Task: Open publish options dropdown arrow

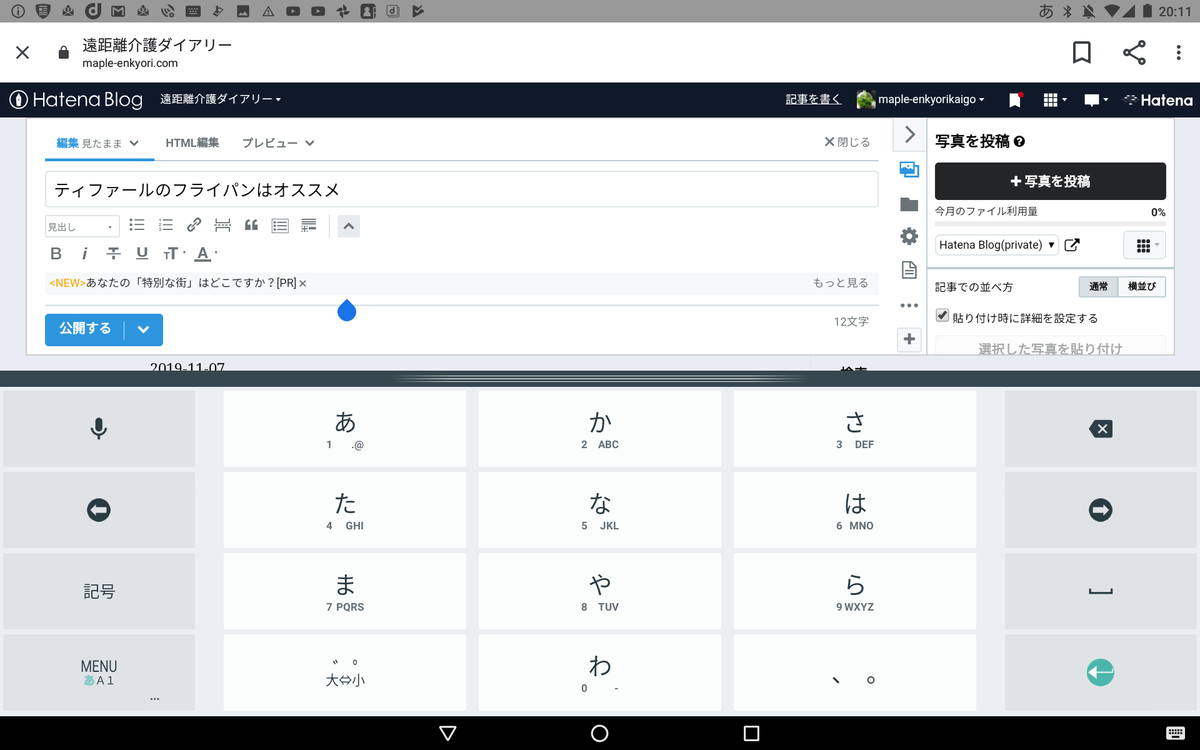Action: 143,329
